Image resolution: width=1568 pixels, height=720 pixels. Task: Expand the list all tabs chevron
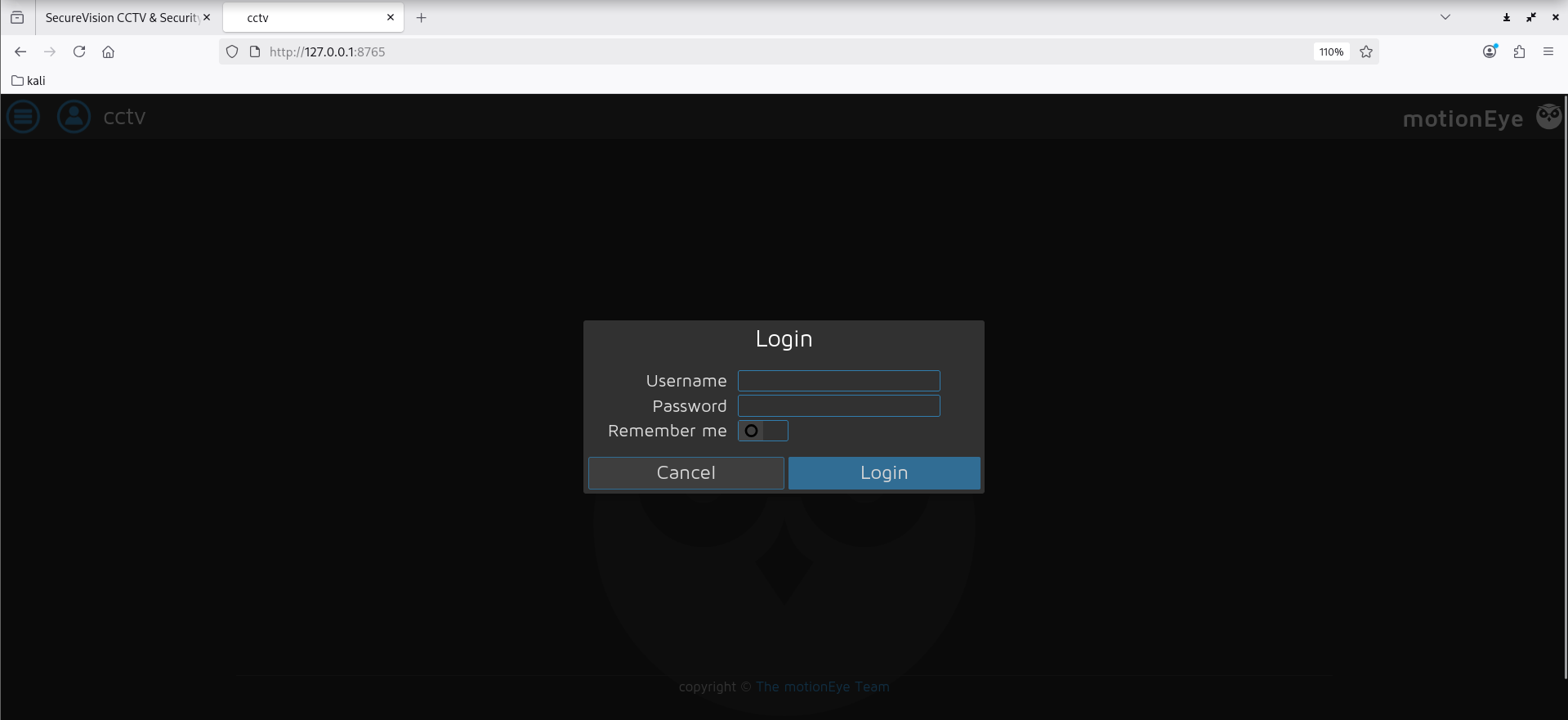pyautogui.click(x=1445, y=17)
